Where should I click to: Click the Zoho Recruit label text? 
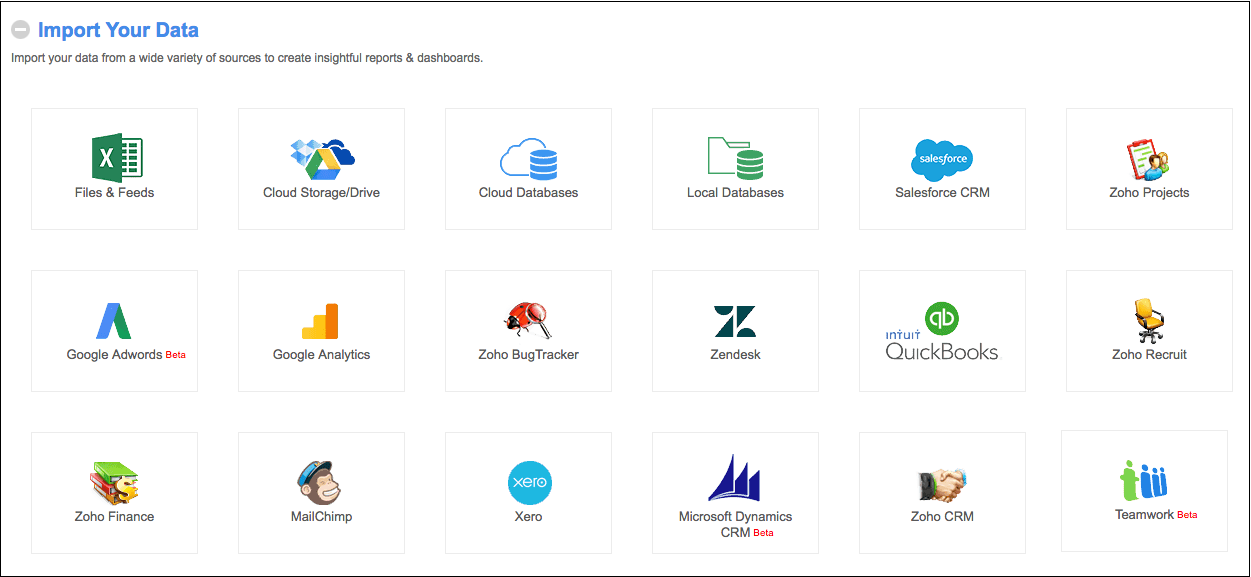(x=1149, y=354)
